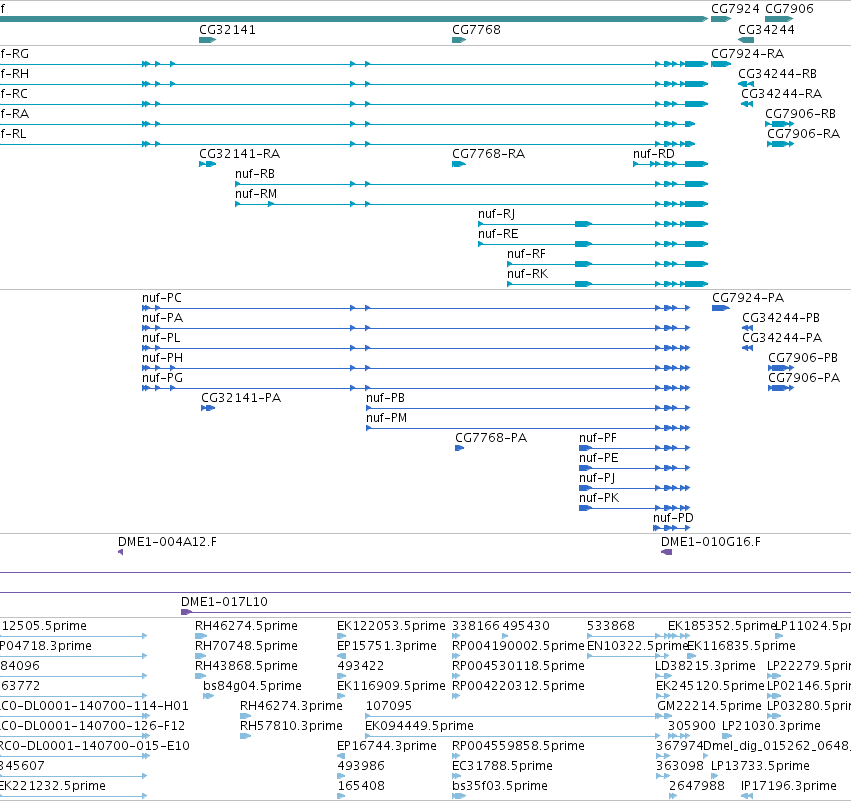This screenshot has width=851, height=801.
Task: Click the CG7924-PA protein label
Action: (748, 298)
